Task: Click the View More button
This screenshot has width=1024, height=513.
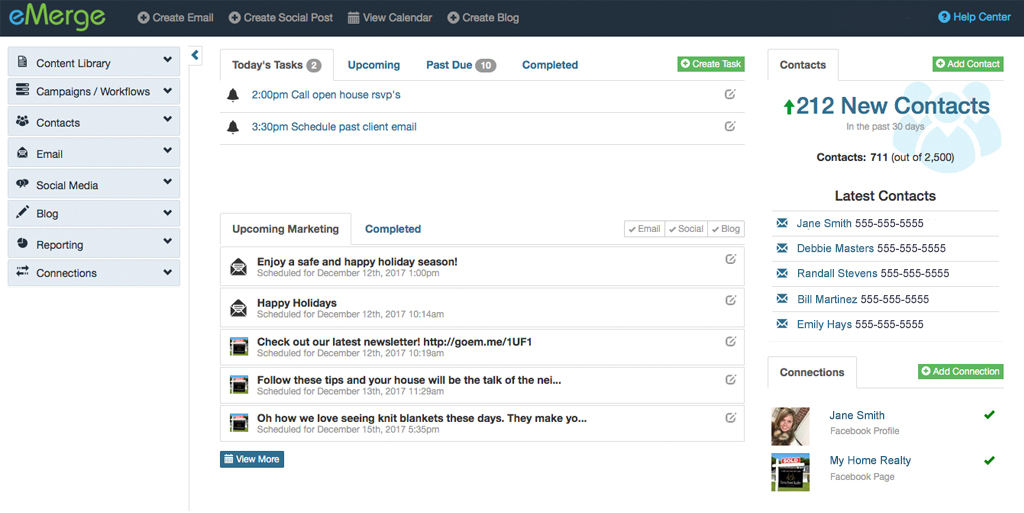Action: [252, 459]
